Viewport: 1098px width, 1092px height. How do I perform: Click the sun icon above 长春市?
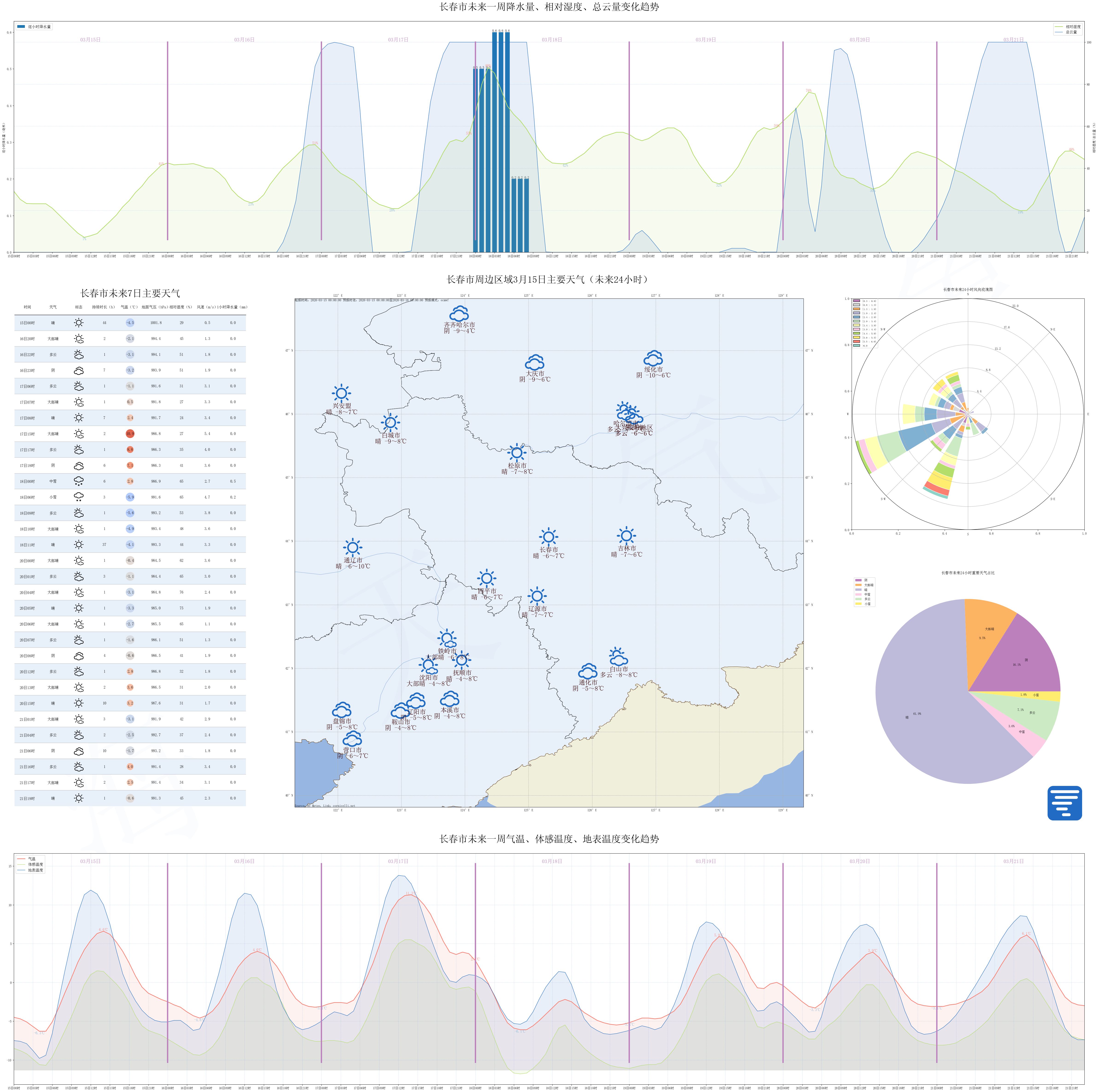[x=548, y=536]
